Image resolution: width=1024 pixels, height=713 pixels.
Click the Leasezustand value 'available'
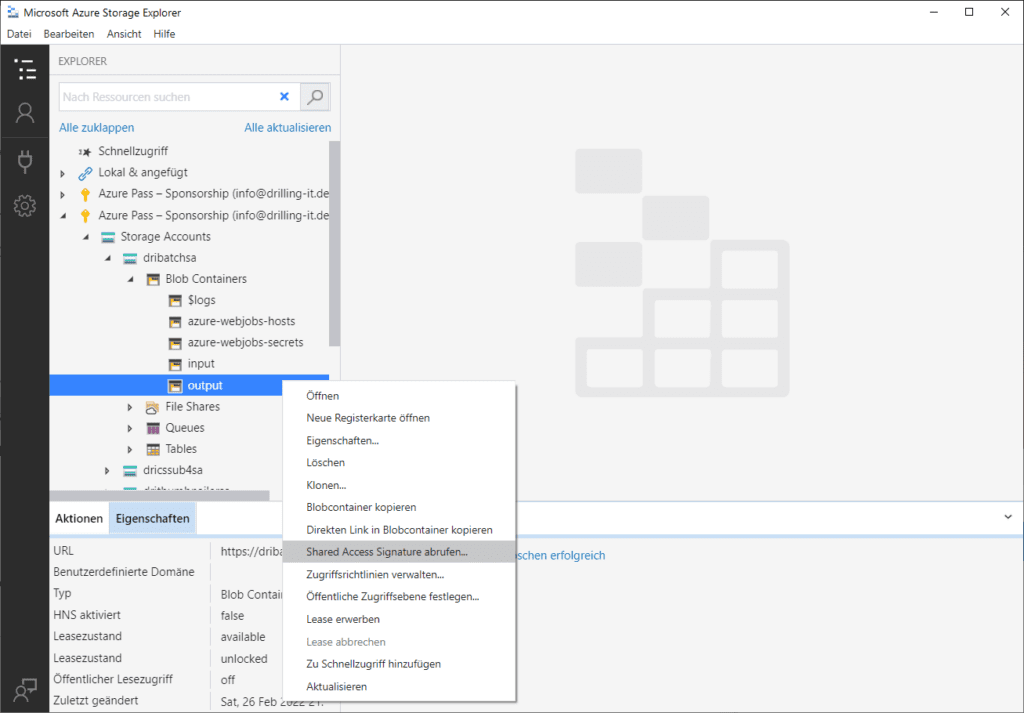click(x=243, y=637)
